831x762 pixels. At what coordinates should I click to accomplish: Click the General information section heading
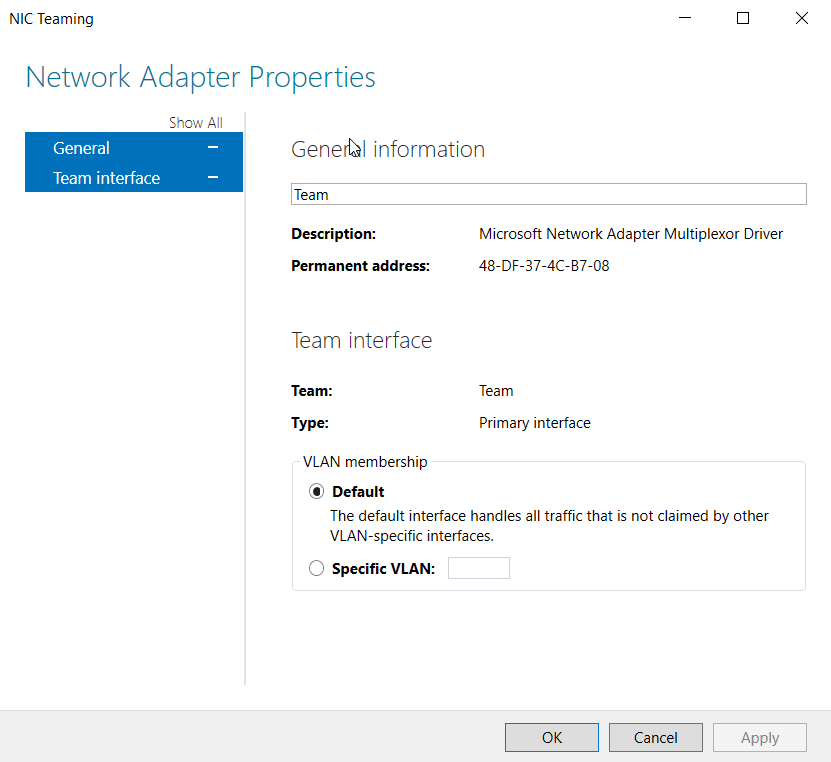point(387,149)
